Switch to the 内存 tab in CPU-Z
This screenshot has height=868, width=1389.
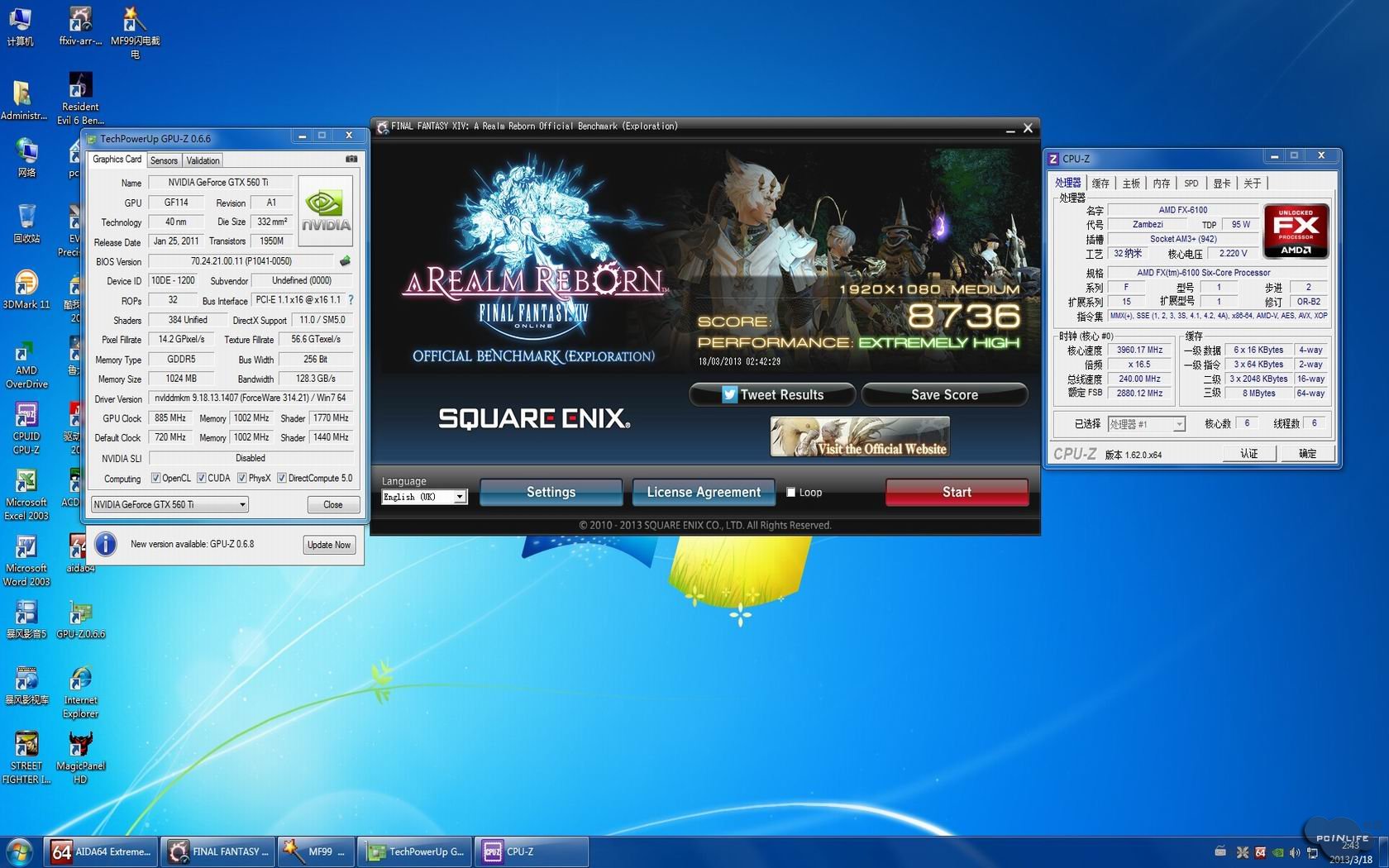[1162, 184]
